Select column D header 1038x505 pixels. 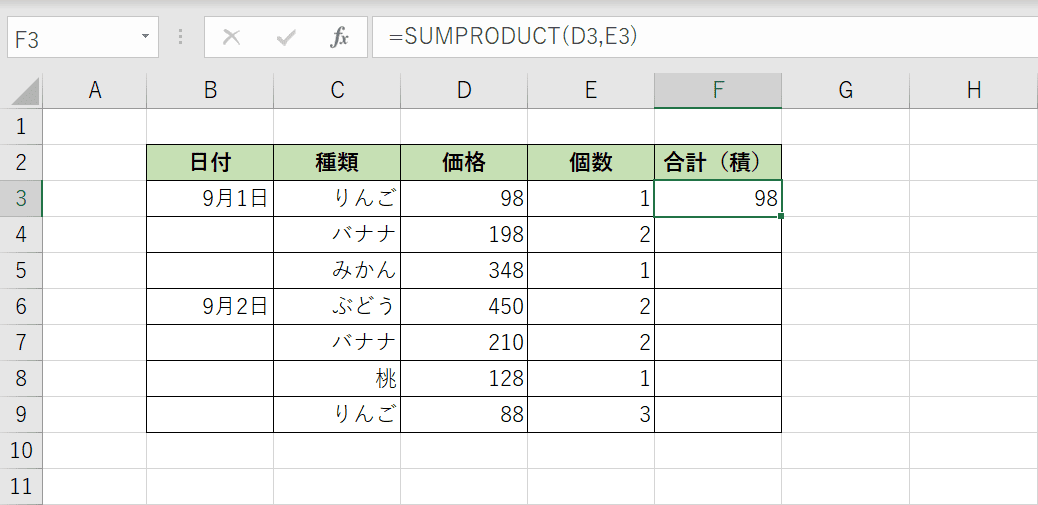[464, 91]
